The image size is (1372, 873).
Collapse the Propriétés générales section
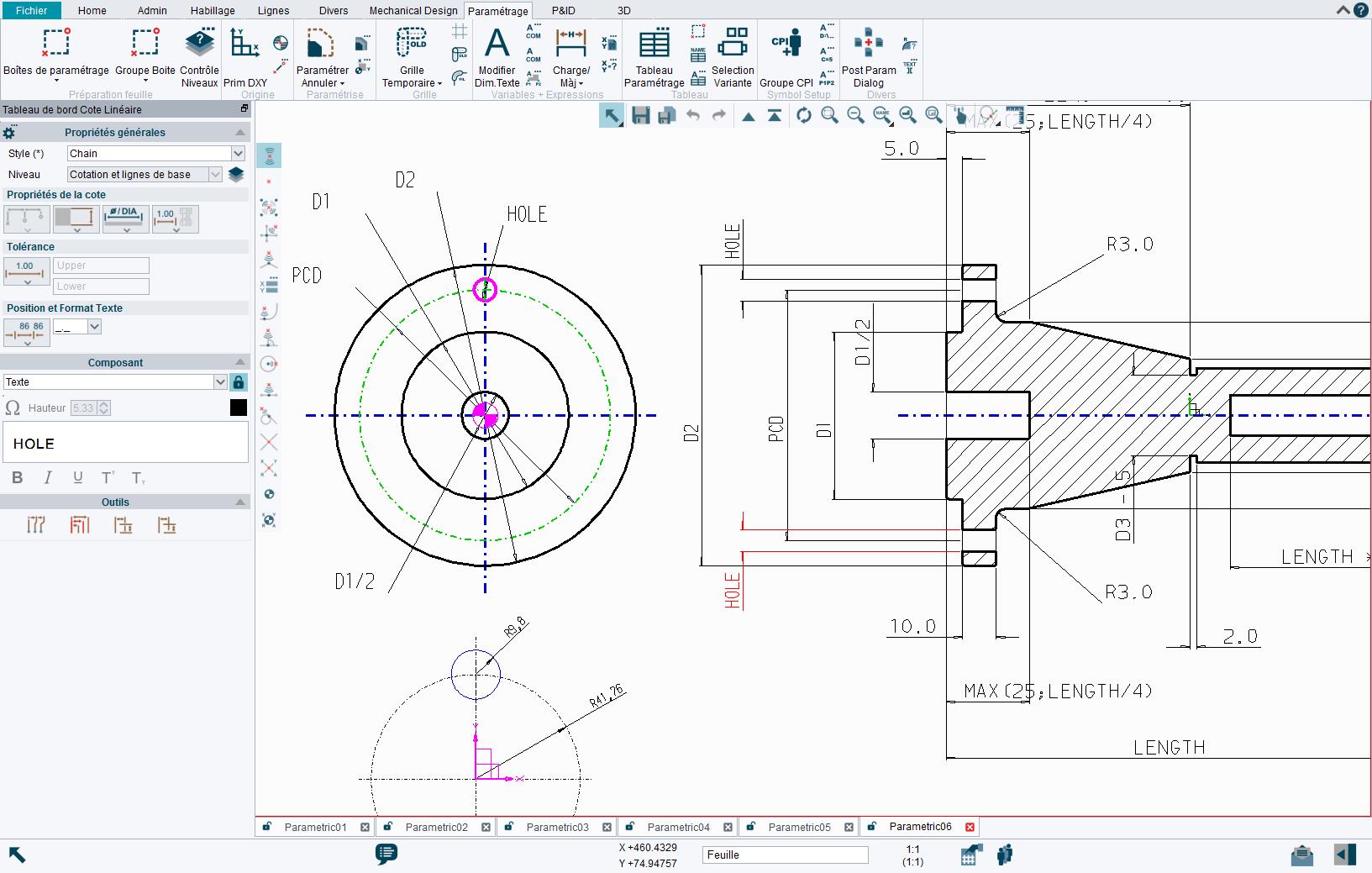239,132
